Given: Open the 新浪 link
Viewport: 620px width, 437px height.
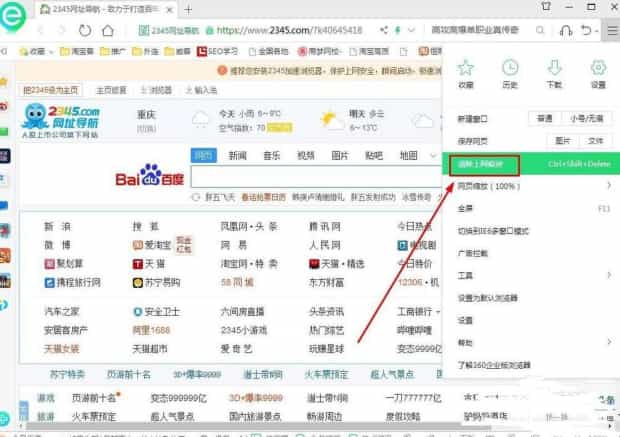Looking at the screenshot, I should click(57, 227).
